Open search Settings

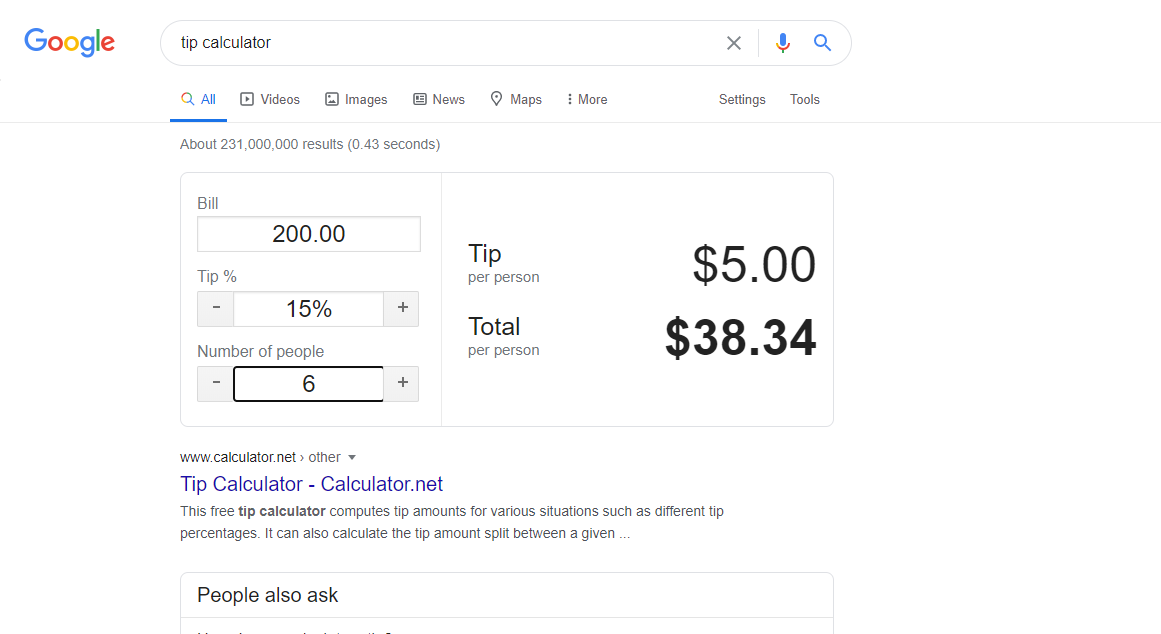[x=742, y=100]
